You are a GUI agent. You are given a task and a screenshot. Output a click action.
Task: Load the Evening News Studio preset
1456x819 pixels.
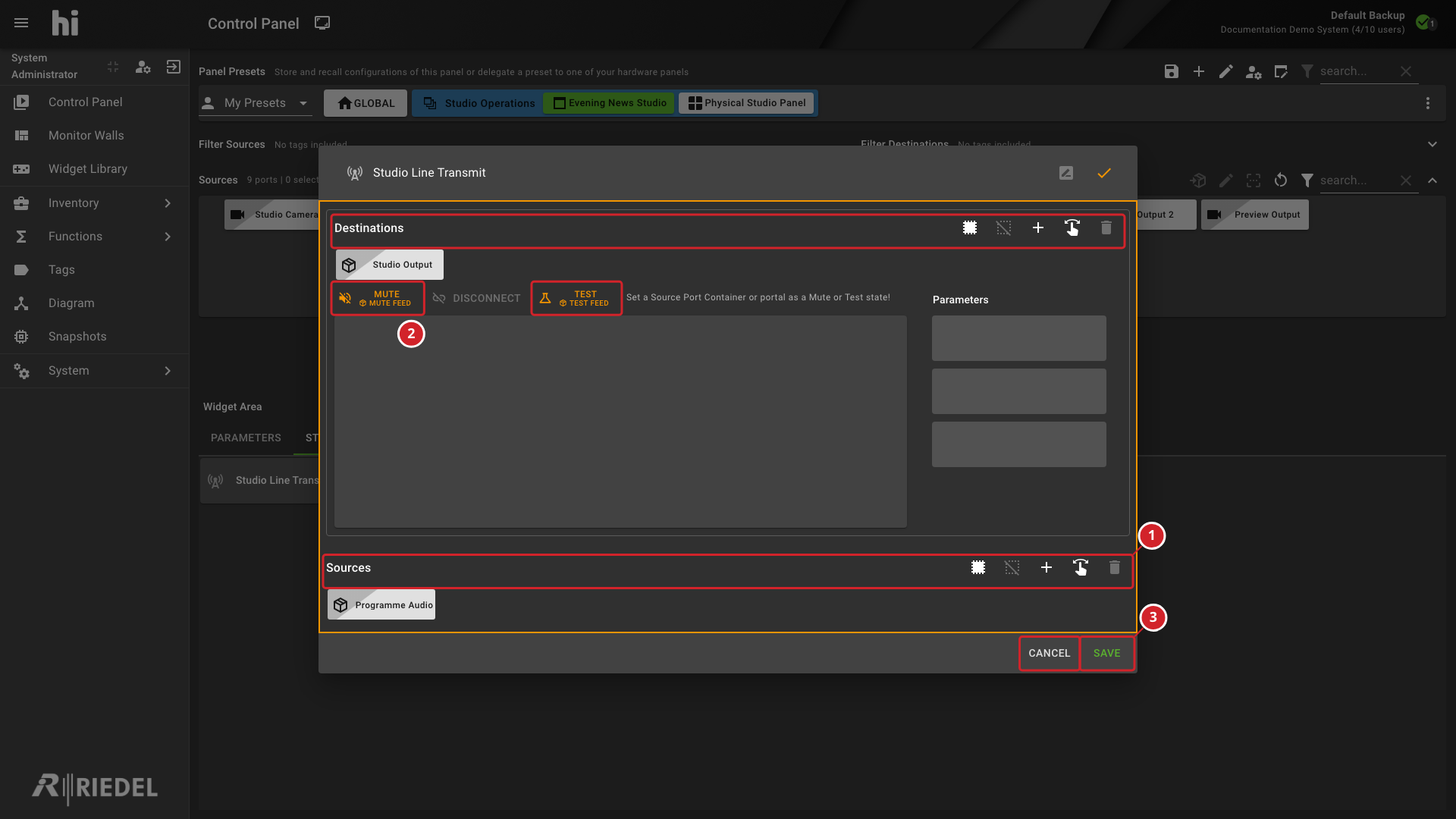tap(610, 103)
